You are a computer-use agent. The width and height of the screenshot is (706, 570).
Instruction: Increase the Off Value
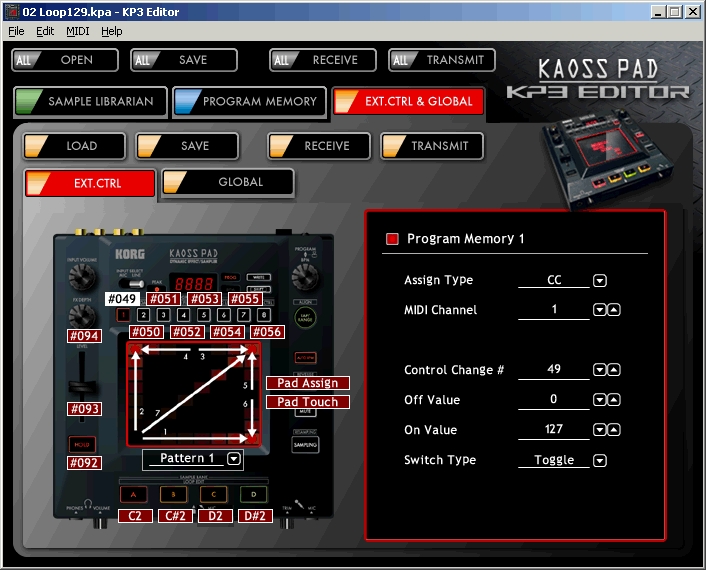click(x=614, y=400)
